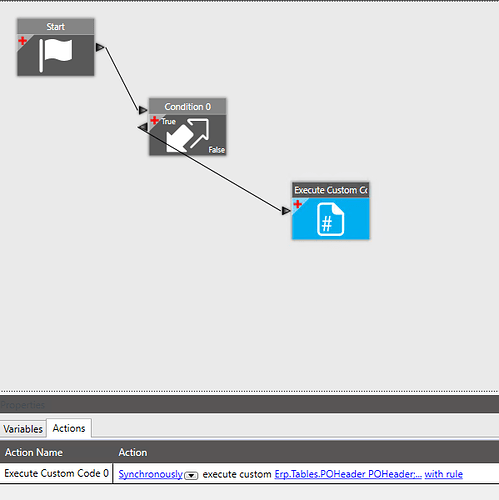Click the Start node title bar
Viewport: 499px width, 500px height.
56,27
